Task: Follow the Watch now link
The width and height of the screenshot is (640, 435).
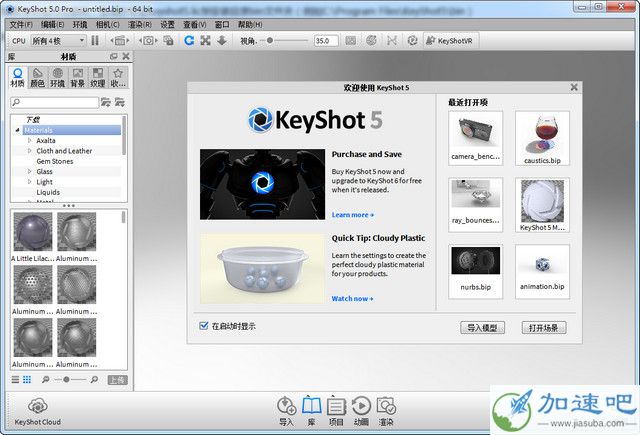Action: [x=352, y=299]
